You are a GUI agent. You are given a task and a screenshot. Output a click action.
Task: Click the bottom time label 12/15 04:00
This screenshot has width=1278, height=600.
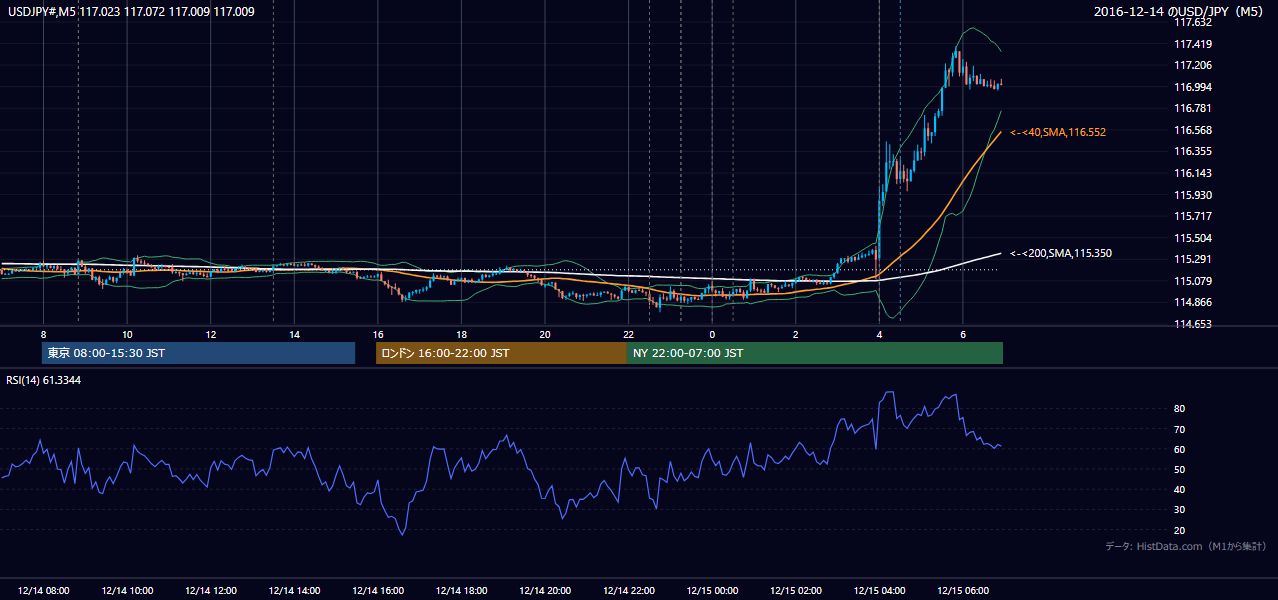pyautogui.click(x=880, y=591)
